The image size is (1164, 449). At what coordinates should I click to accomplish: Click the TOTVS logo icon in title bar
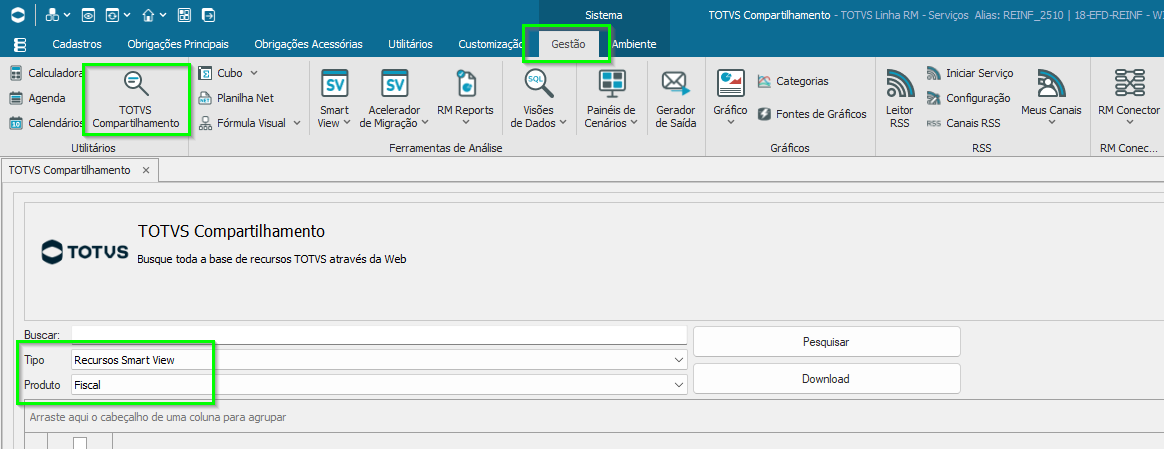click(18, 14)
